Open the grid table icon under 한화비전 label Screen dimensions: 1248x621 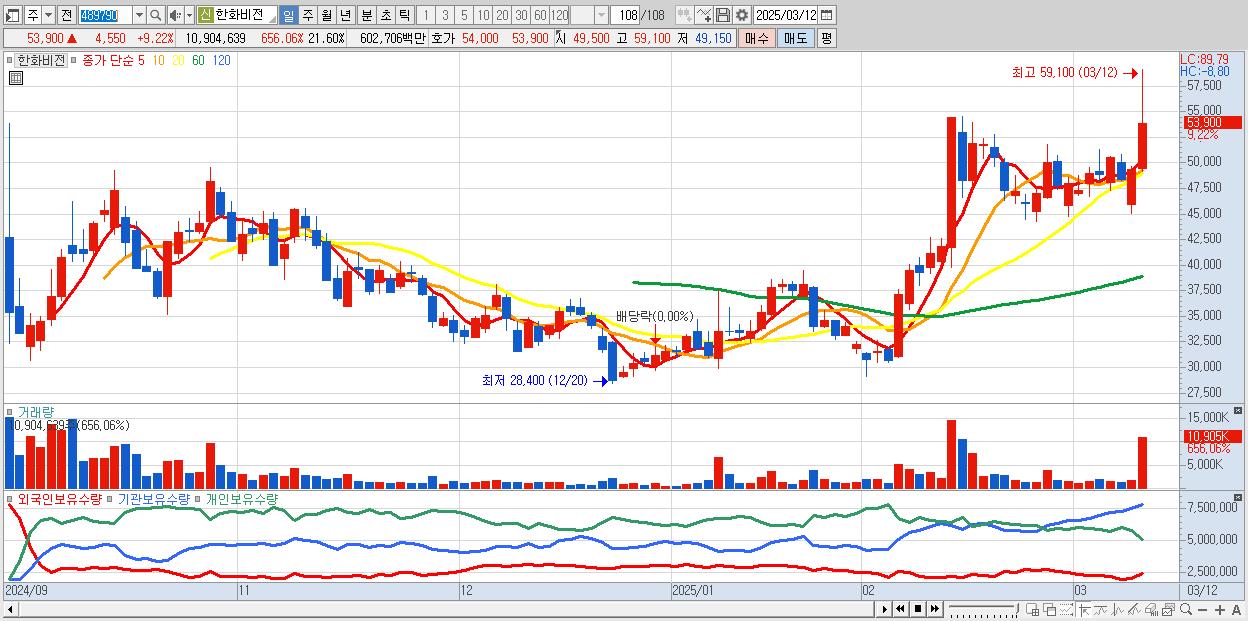pyautogui.click(x=16, y=77)
